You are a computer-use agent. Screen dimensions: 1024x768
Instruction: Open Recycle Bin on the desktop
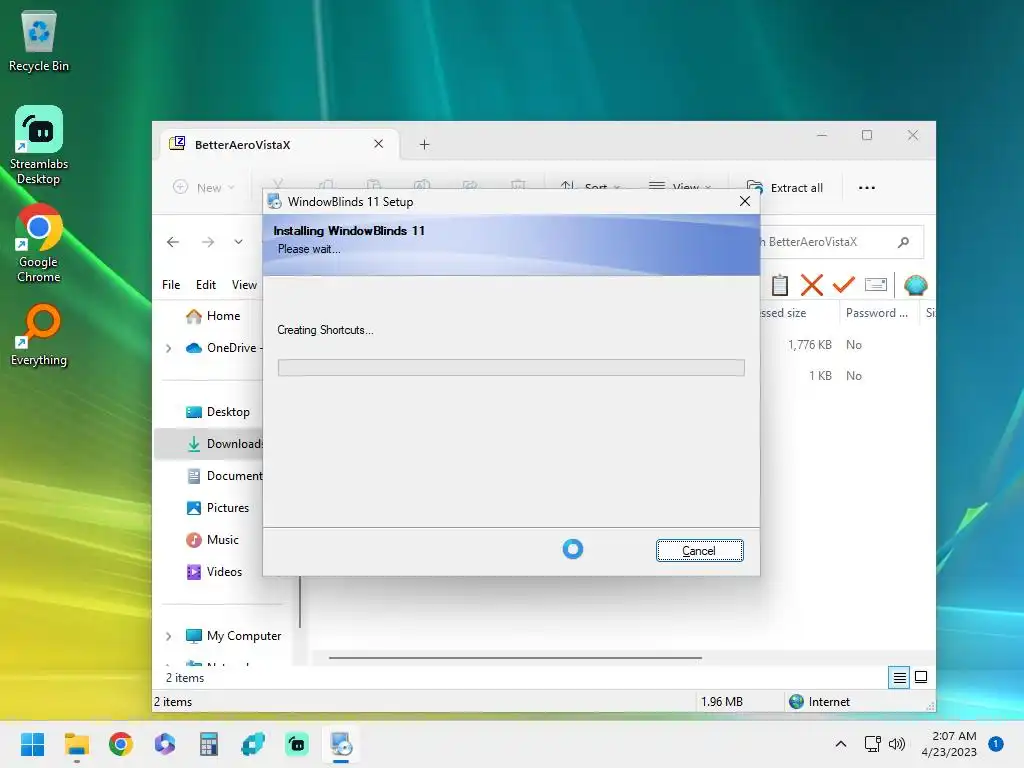click(x=39, y=41)
